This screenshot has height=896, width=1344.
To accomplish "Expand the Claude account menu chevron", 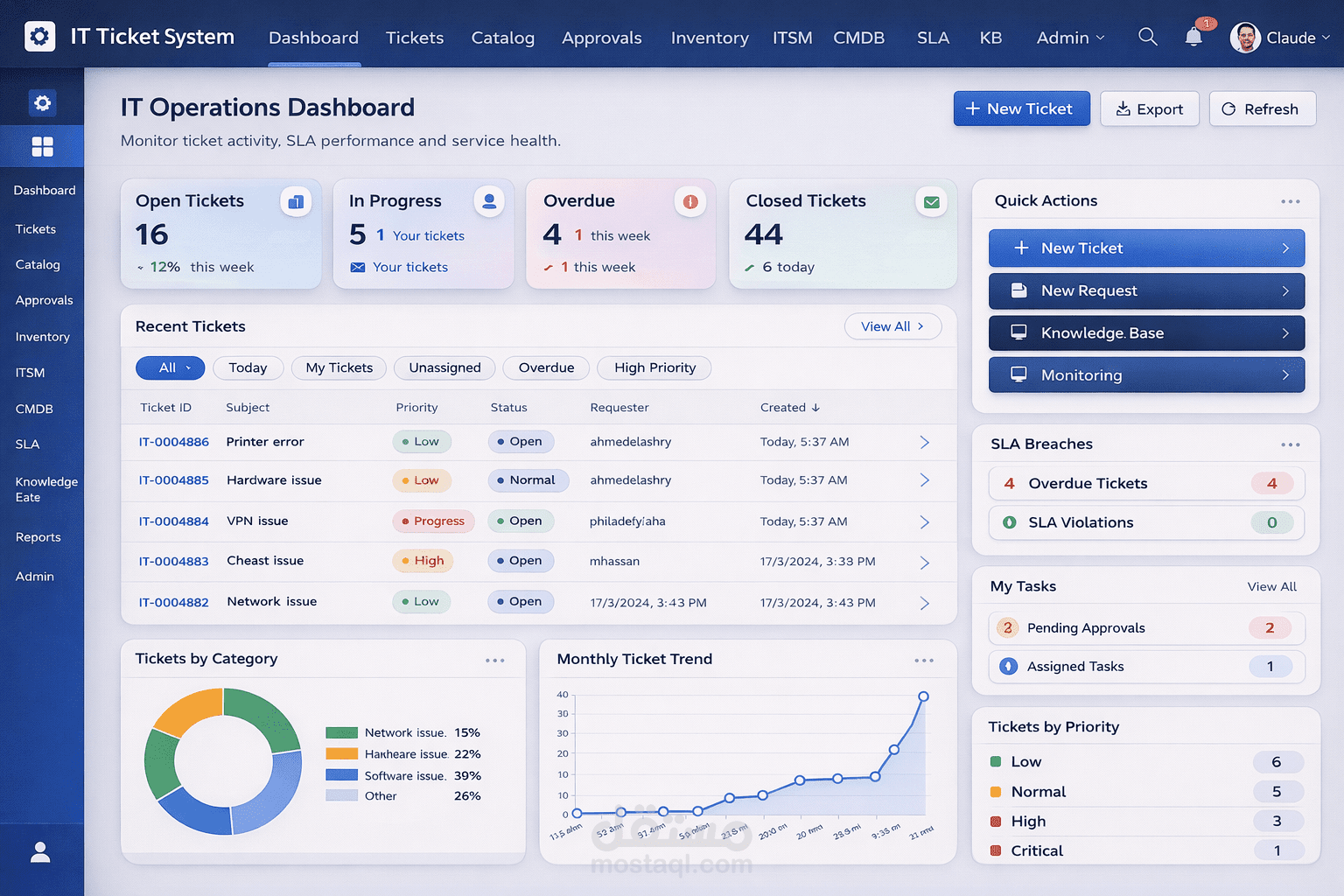I will [1326, 38].
